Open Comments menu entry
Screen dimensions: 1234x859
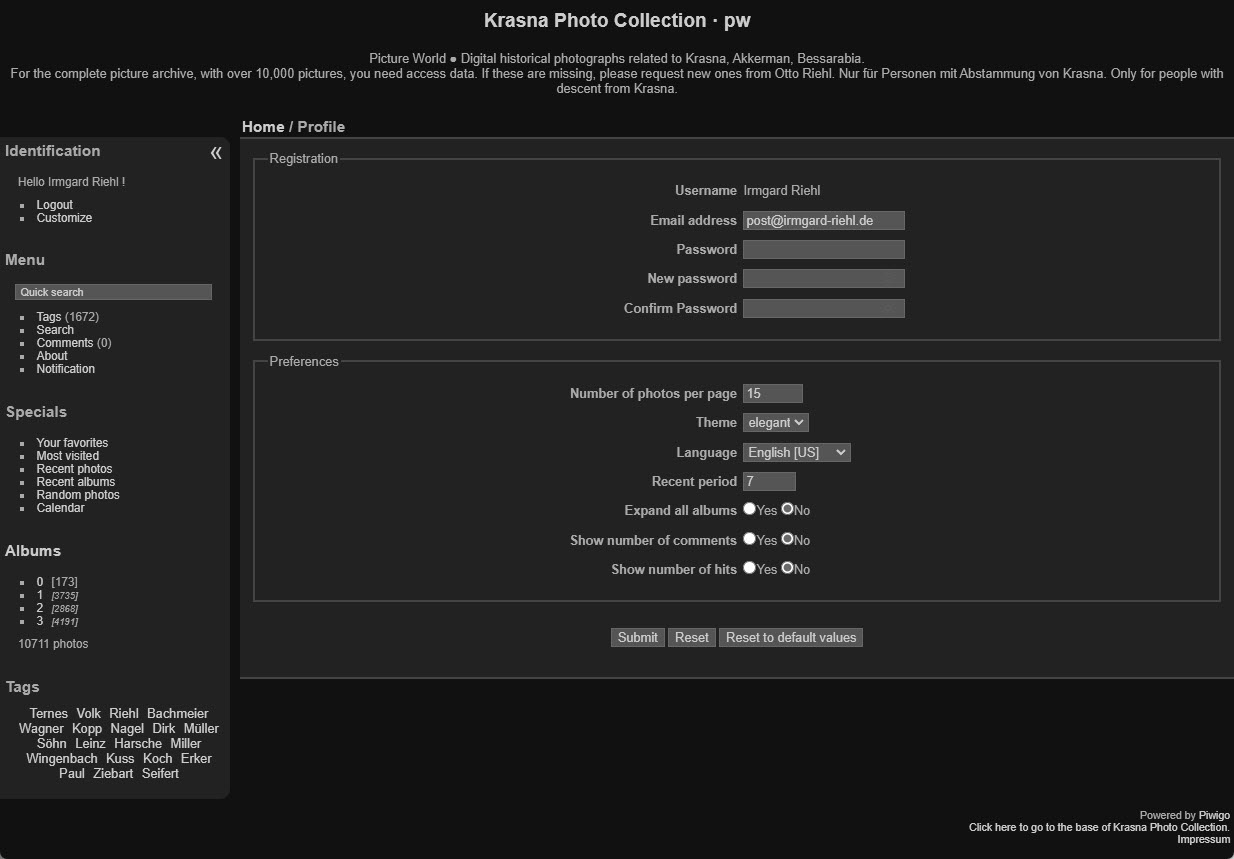pyautogui.click(x=65, y=343)
